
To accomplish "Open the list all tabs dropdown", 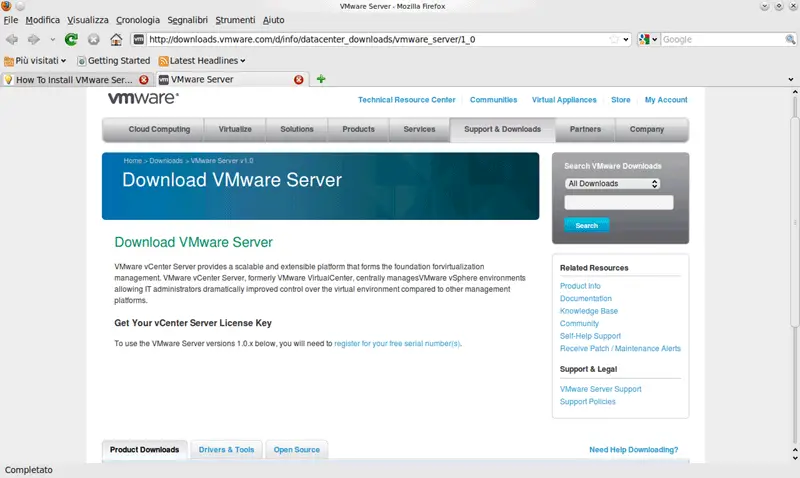I will pyautogui.click(x=790, y=80).
